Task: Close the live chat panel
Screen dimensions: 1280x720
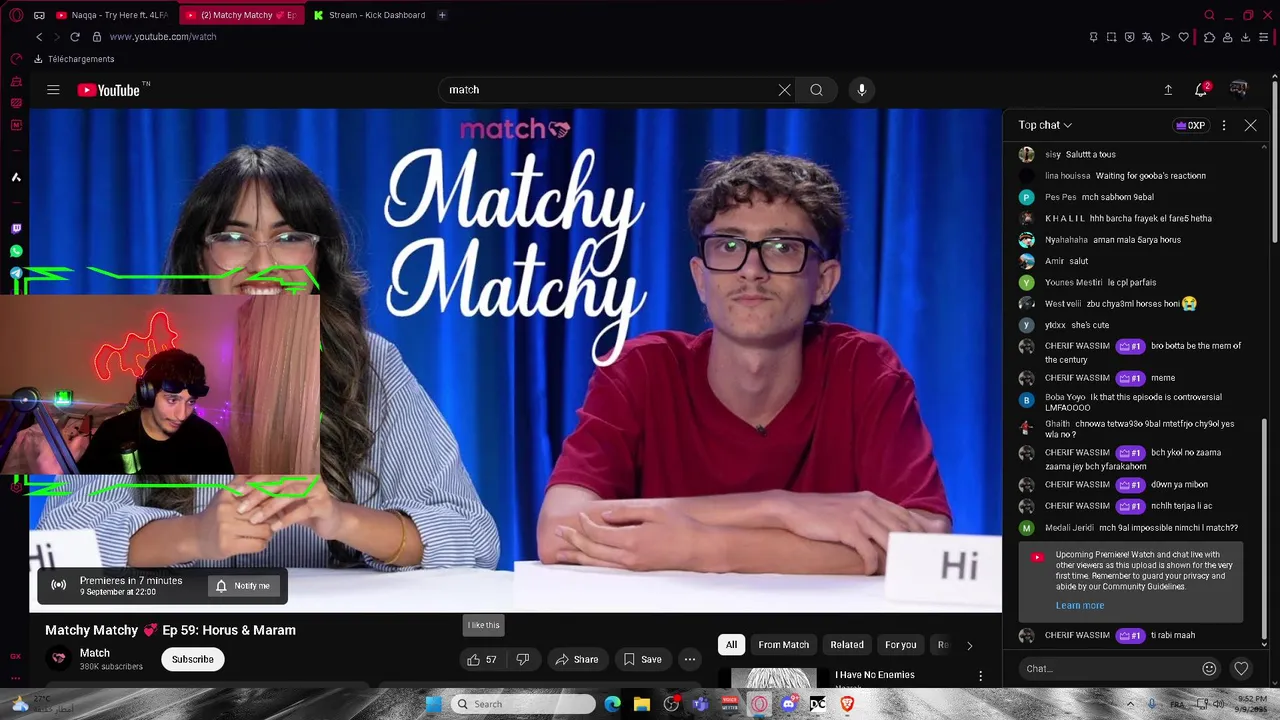Action: pos(1250,125)
